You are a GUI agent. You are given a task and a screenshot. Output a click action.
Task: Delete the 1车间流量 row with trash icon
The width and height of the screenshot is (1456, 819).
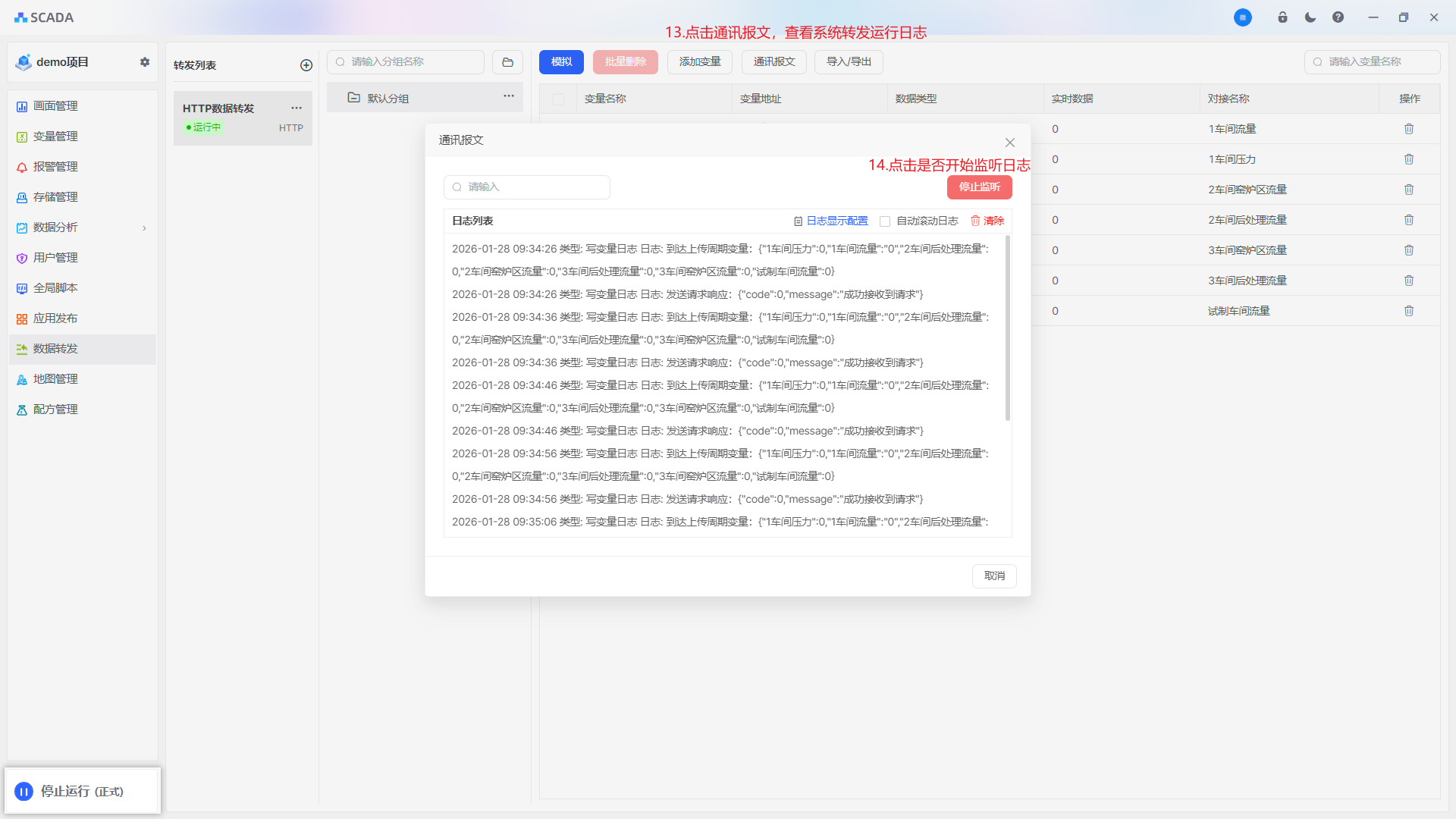tap(1408, 129)
